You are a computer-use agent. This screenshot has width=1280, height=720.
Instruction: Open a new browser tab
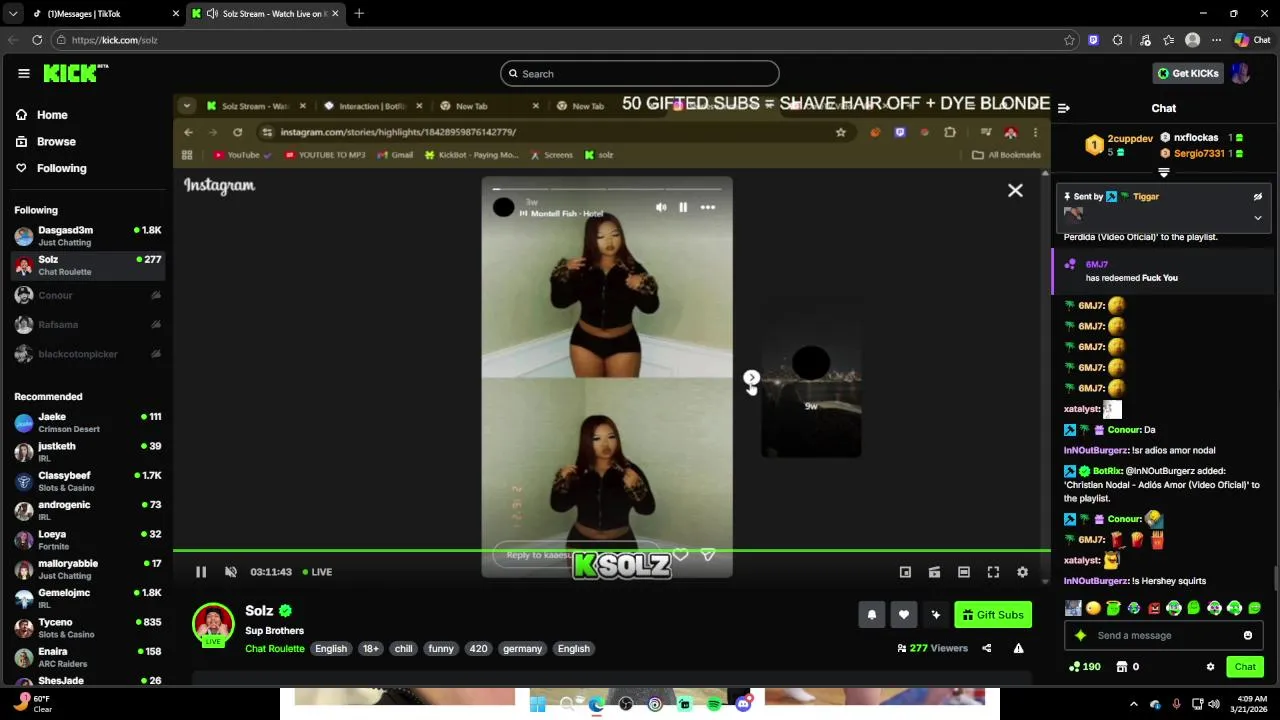point(359,14)
